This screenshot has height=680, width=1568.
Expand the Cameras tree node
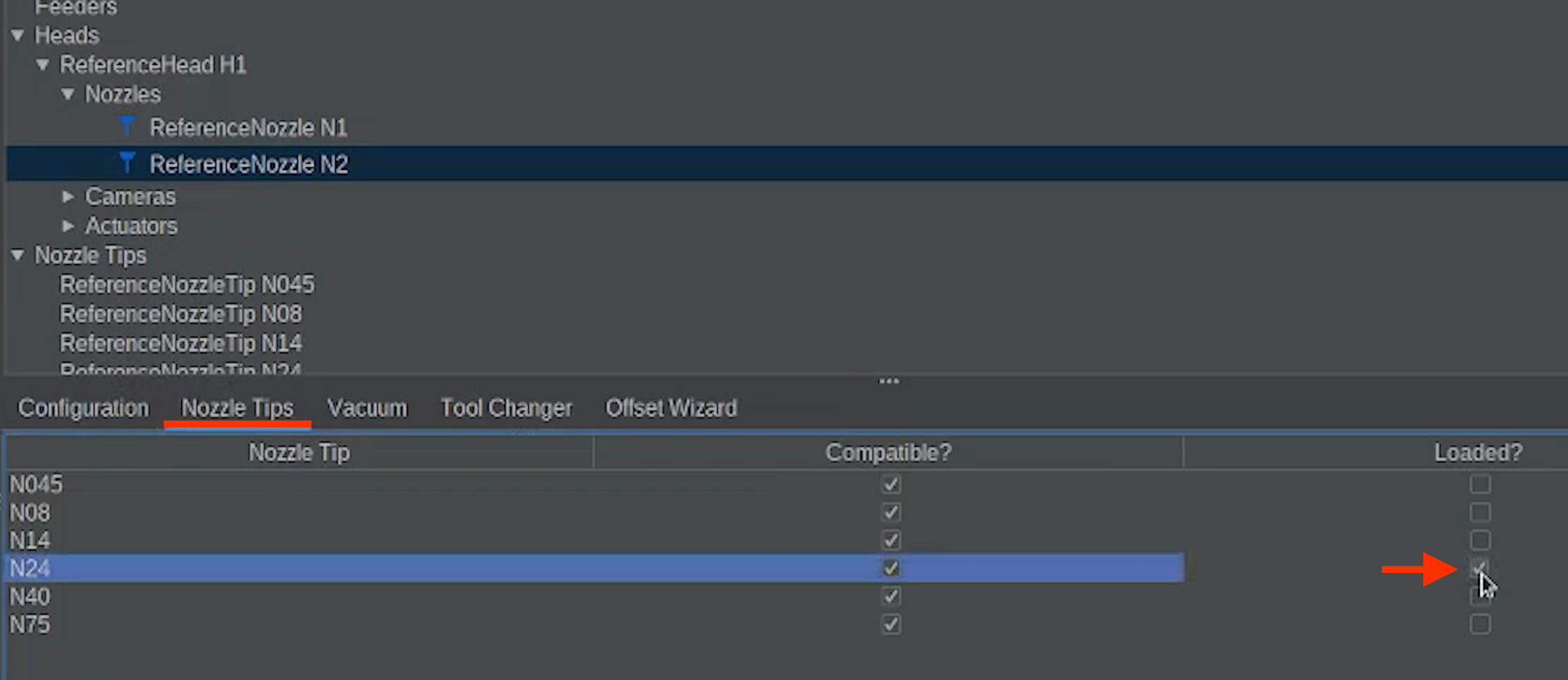(x=68, y=197)
